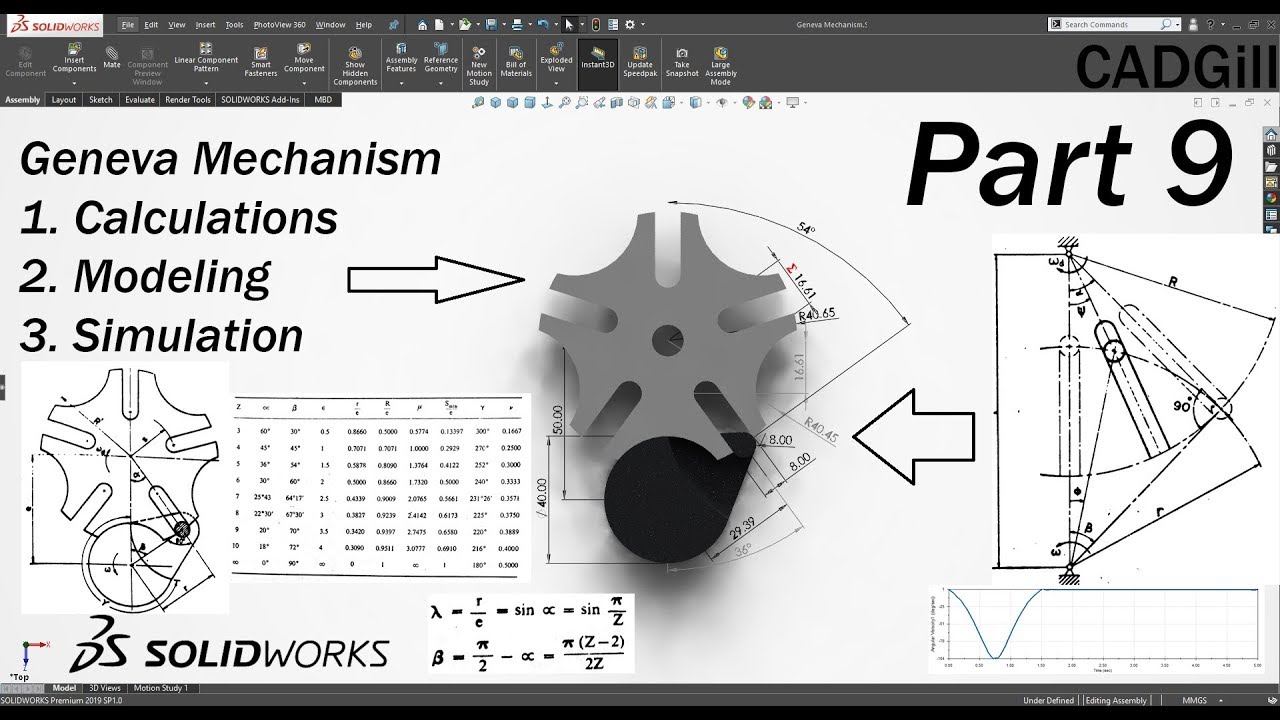Expand the Move Component dropdown arrow
Viewport: 1280px width, 720px height.
[x=304, y=84]
